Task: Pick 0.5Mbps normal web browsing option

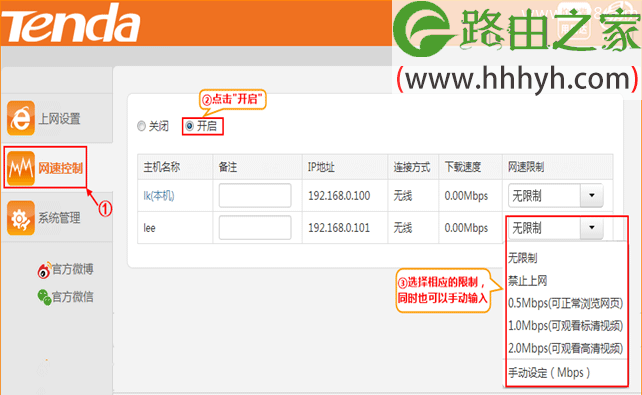Action: click(x=565, y=303)
